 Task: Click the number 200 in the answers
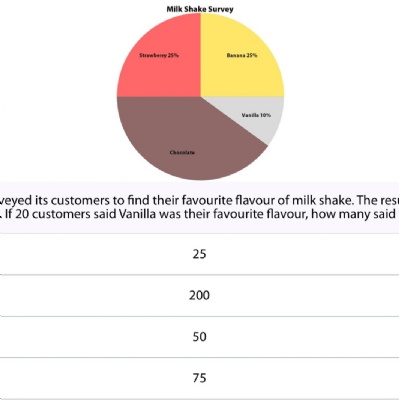point(199,296)
